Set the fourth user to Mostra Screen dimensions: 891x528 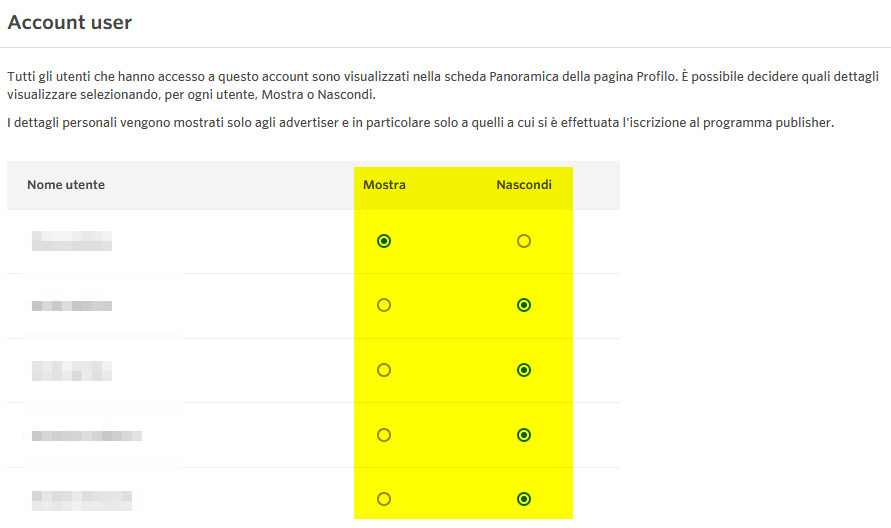coord(384,435)
